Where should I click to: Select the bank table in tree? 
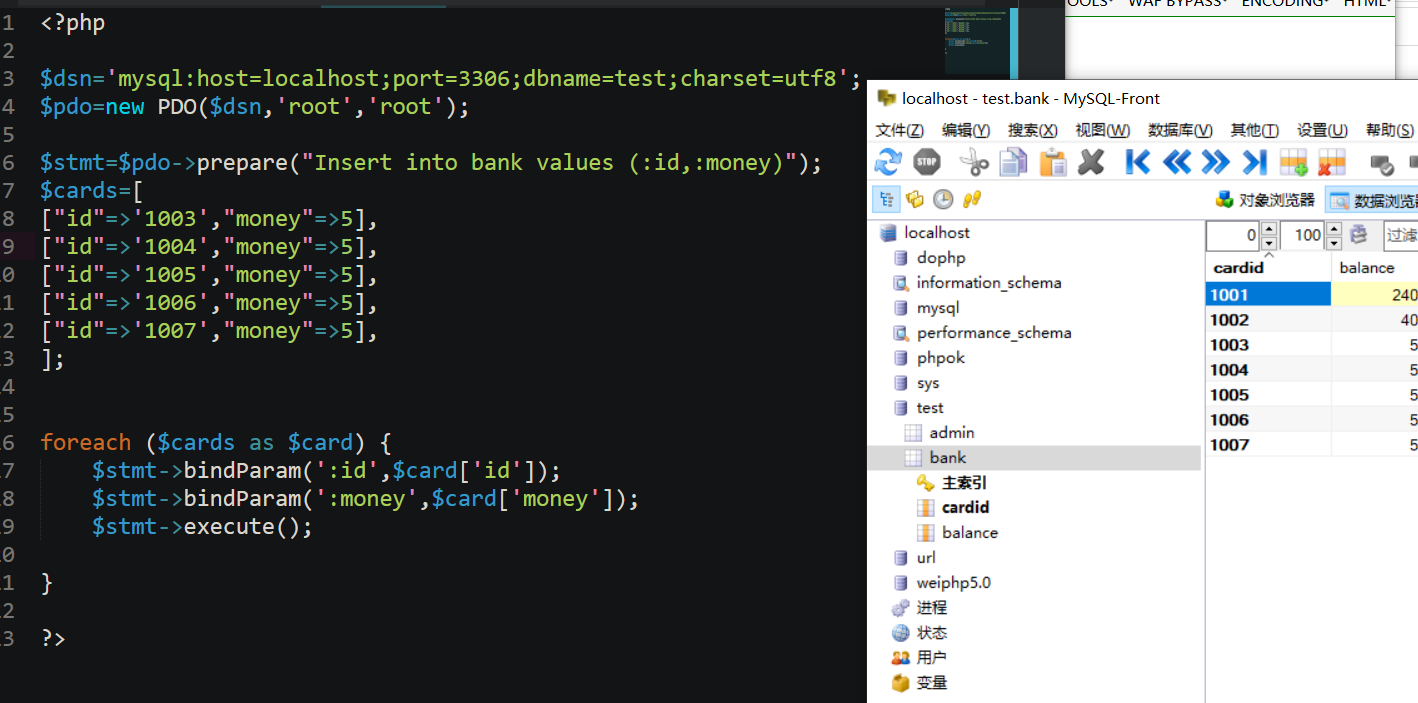tap(948, 457)
